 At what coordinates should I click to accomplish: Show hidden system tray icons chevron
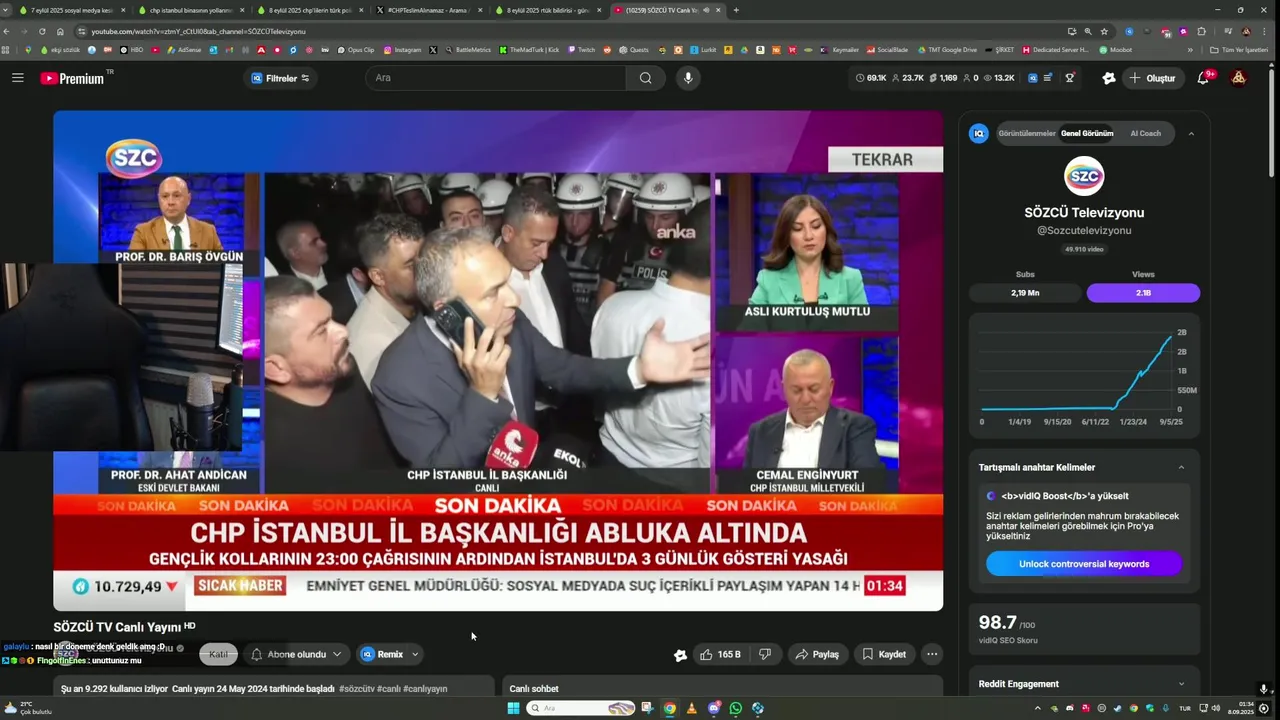click(1038, 708)
